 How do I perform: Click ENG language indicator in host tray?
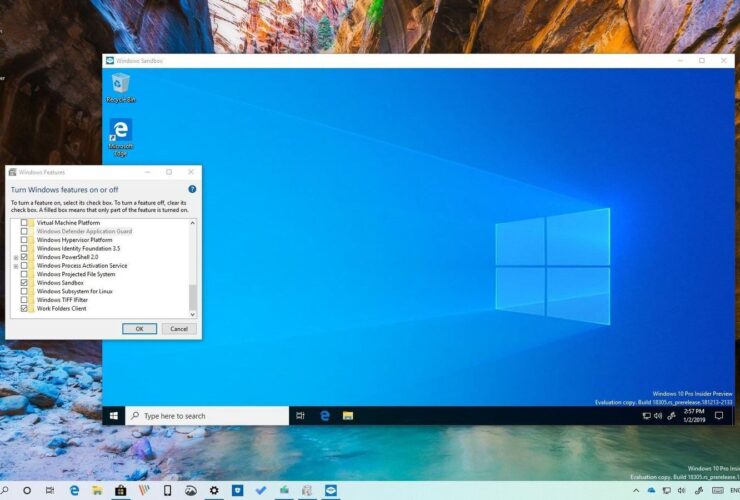734,491
